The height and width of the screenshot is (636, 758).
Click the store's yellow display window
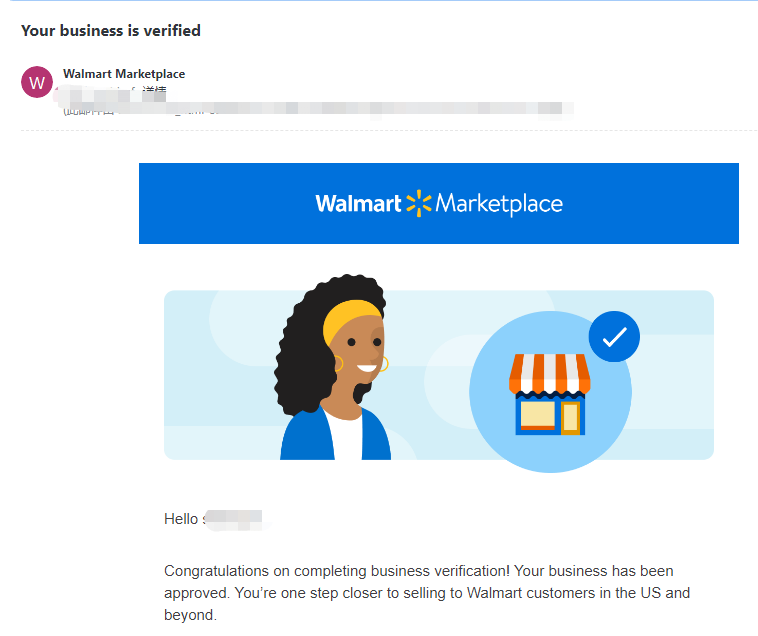tap(537, 414)
